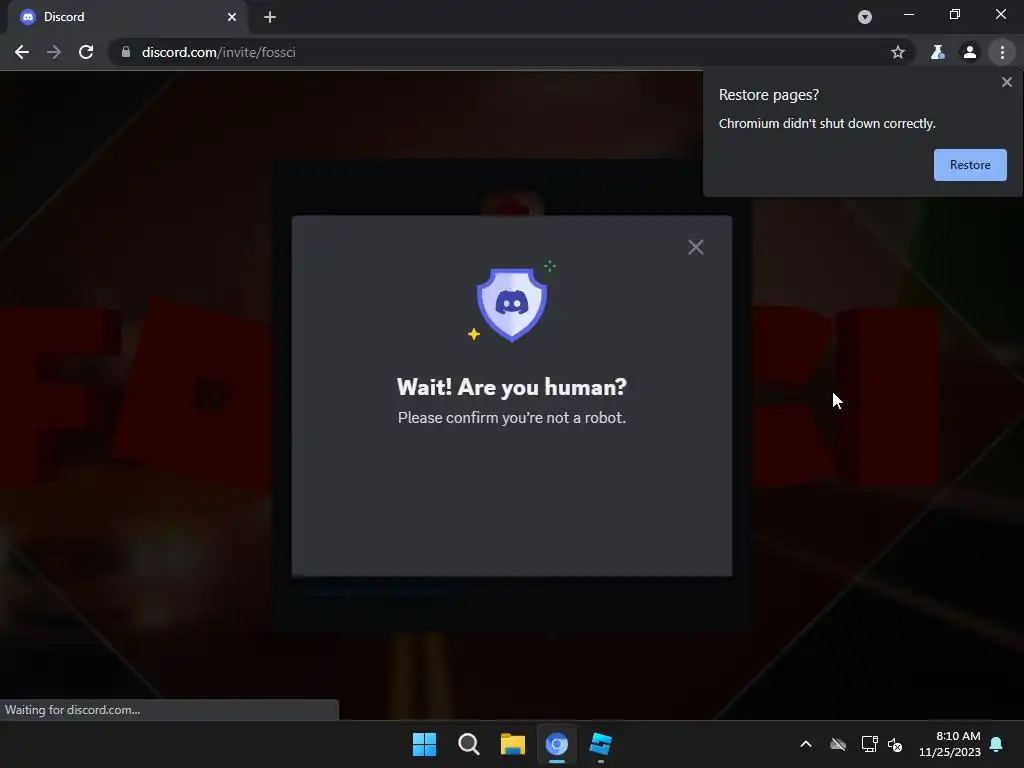Click the OneDrive cloud tray icon
Viewport: 1024px width, 768px height.
(x=838, y=744)
